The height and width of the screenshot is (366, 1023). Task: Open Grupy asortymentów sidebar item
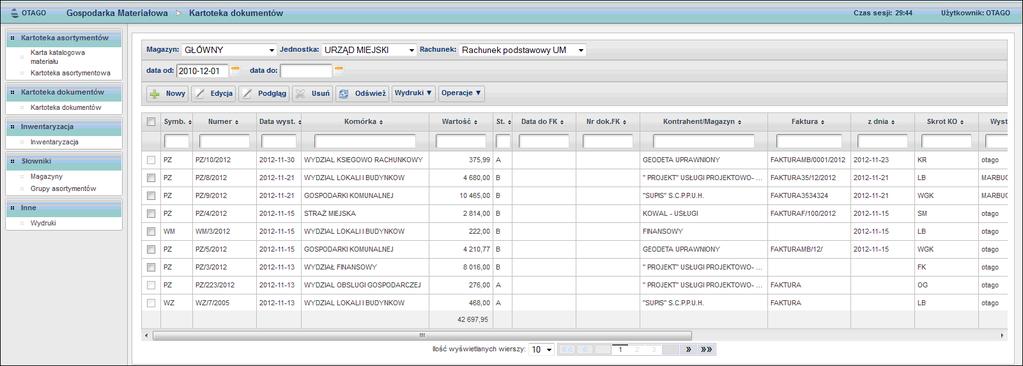63,189
